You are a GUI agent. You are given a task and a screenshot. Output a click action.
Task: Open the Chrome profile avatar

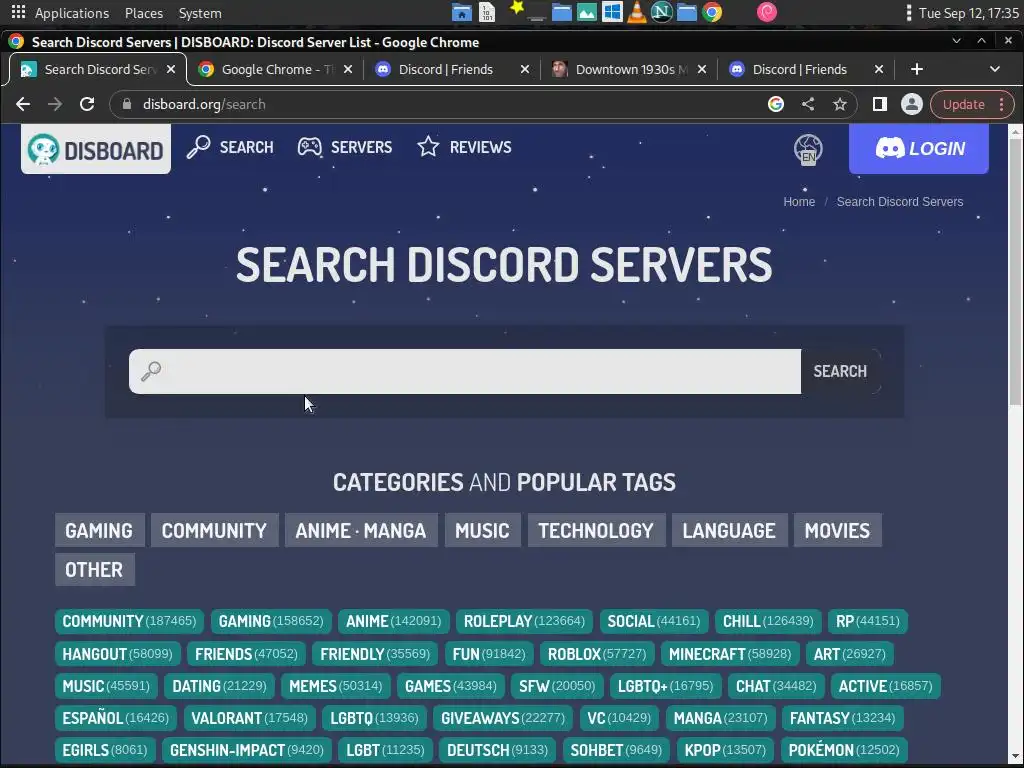(x=912, y=104)
